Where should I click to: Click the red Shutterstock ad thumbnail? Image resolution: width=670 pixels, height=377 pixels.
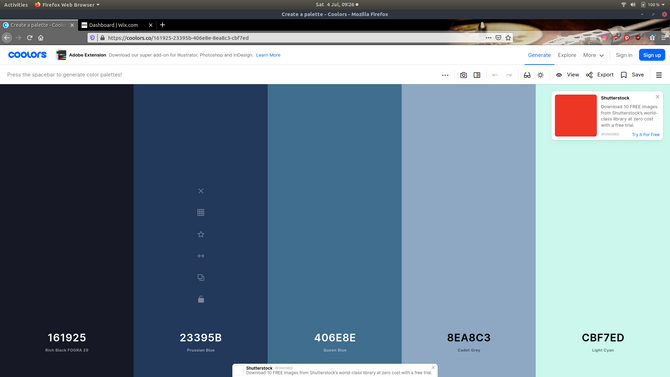[x=576, y=115]
